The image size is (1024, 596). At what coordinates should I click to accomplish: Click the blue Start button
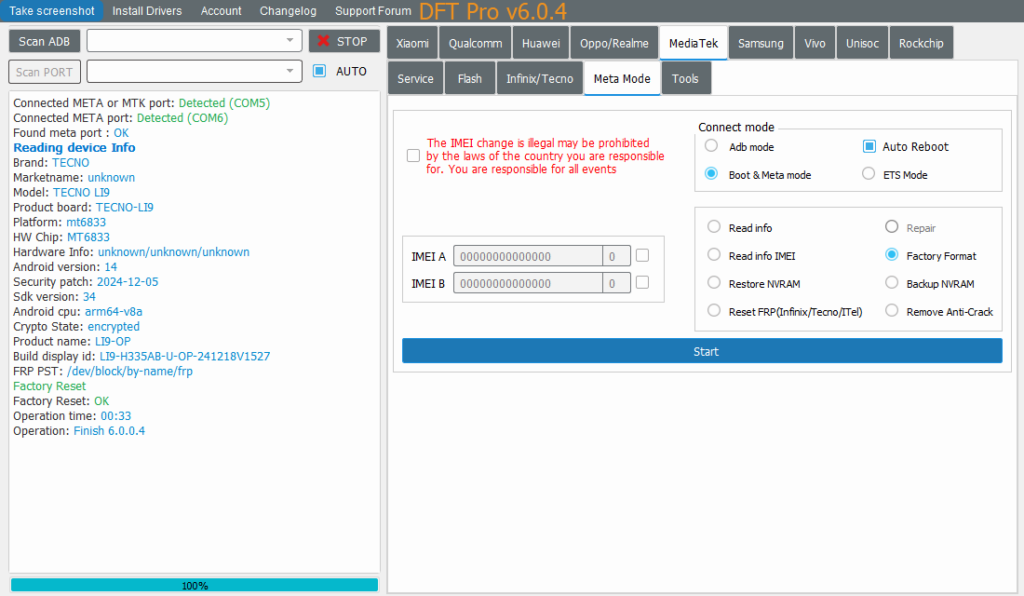(702, 351)
